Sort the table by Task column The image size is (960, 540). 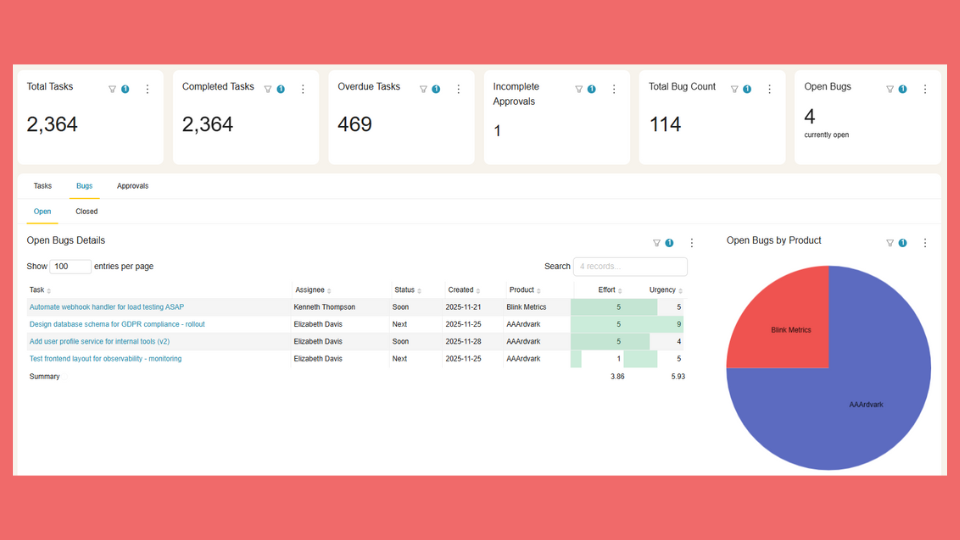(40, 290)
